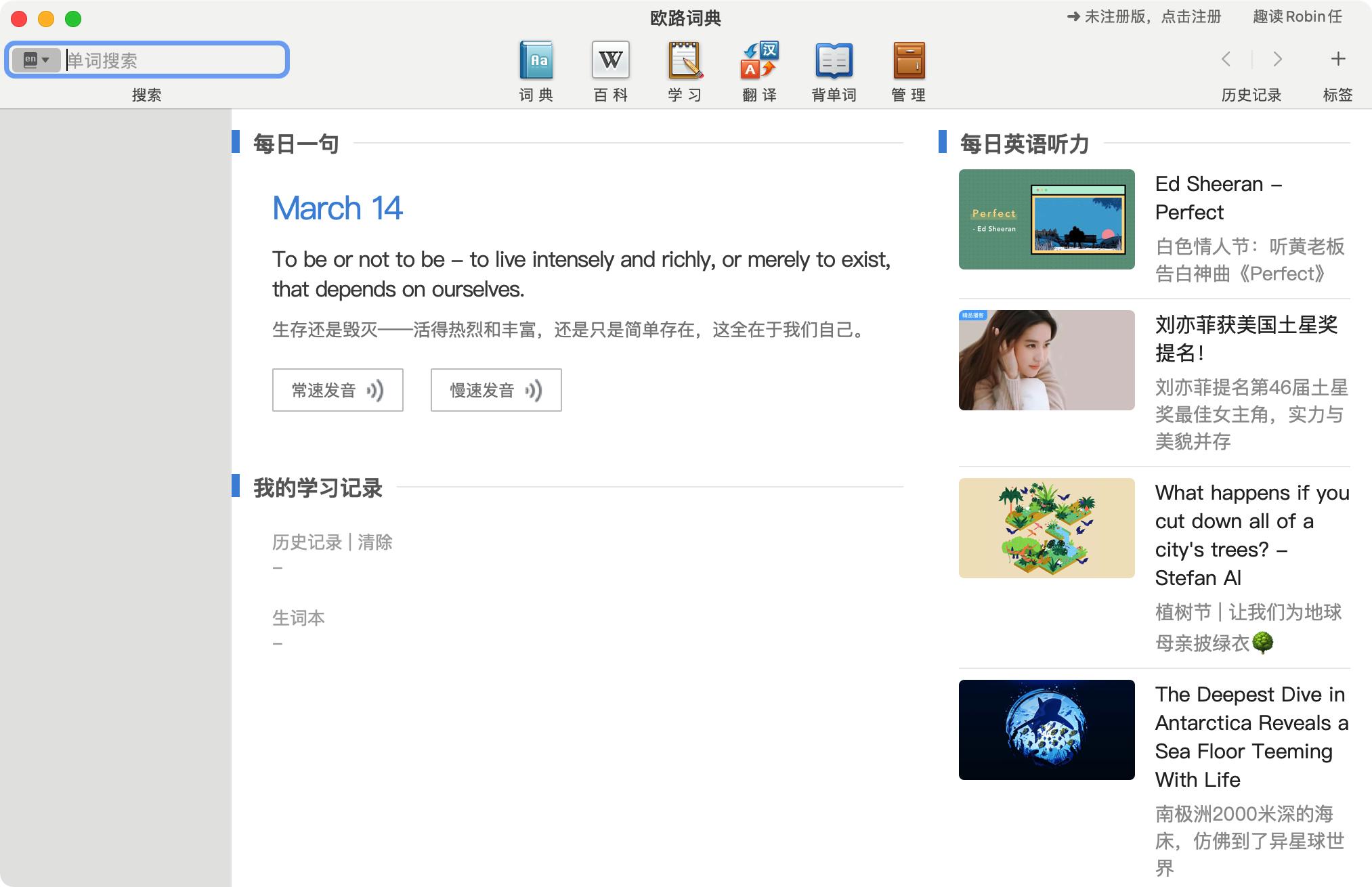Click the 历史记录 history navigation area
Viewport: 1372px width, 887px height.
pyautogui.click(x=1250, y=95)
